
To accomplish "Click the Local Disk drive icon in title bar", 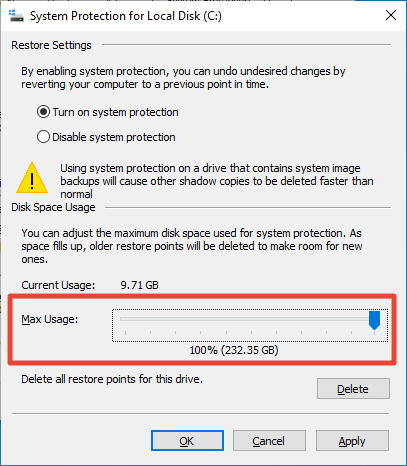I will click(x=16, y=16).
